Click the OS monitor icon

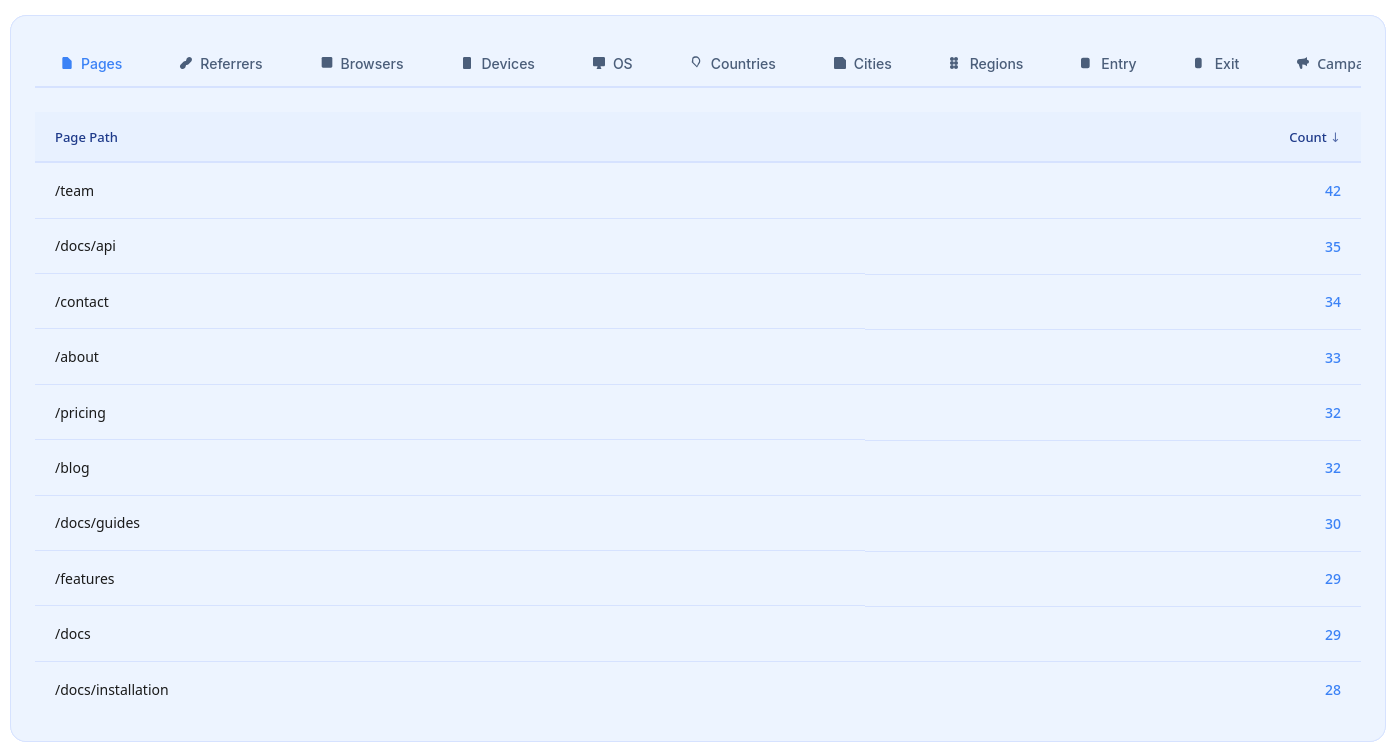[x=598, y=62]
